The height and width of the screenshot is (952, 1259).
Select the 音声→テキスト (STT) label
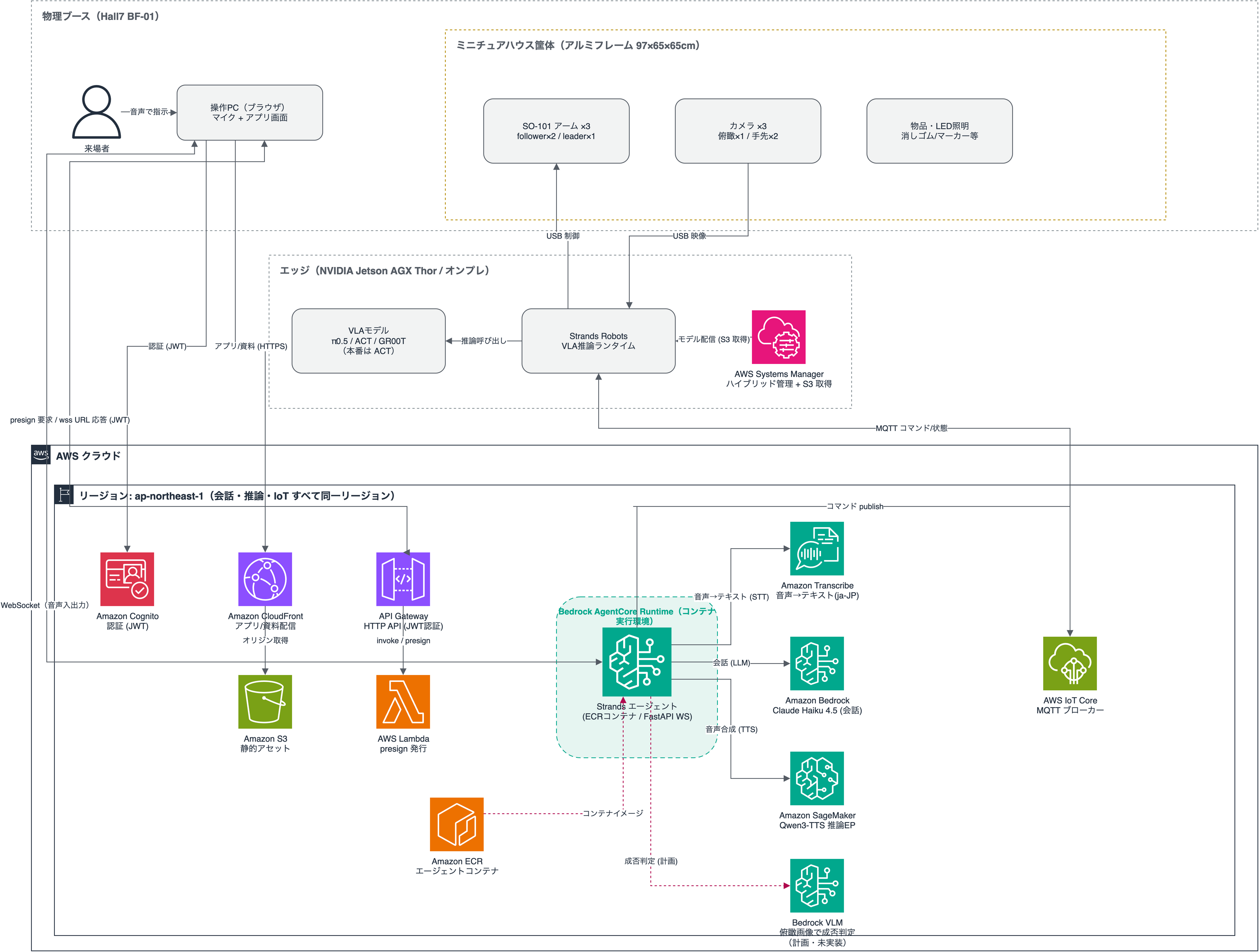click(731, 596)
